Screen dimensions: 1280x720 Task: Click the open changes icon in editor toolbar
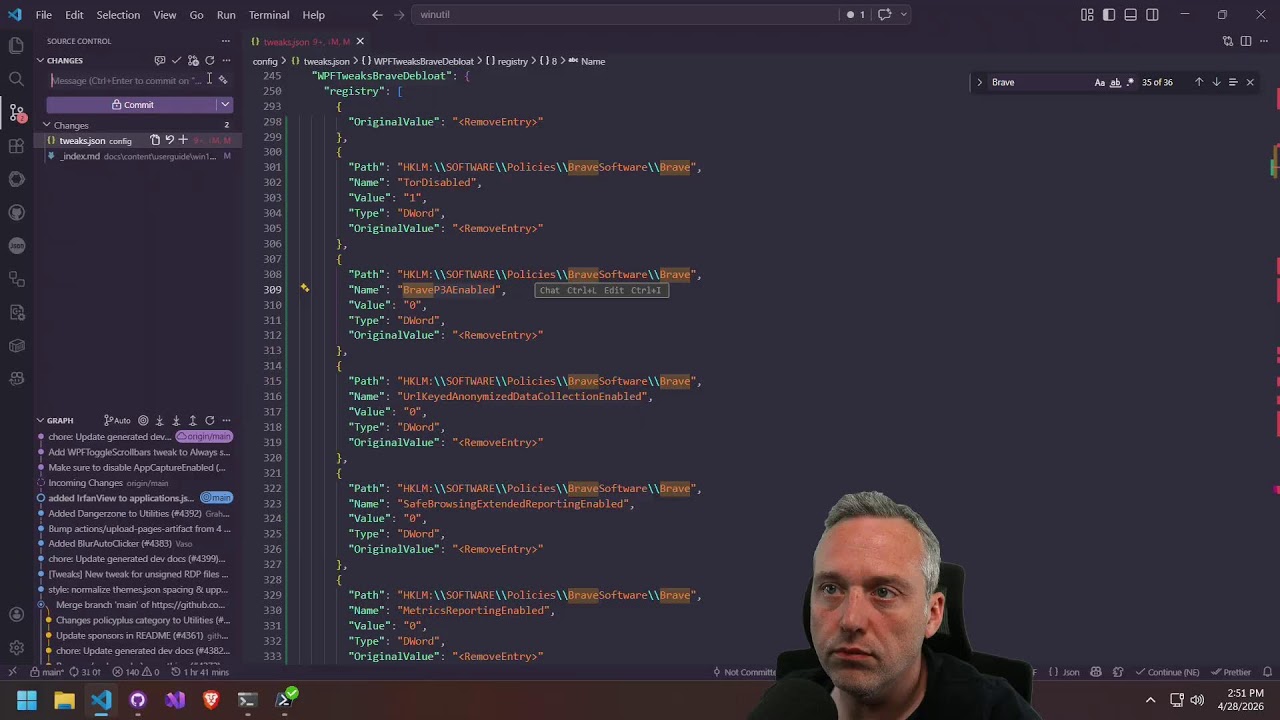click(1228, 41)
